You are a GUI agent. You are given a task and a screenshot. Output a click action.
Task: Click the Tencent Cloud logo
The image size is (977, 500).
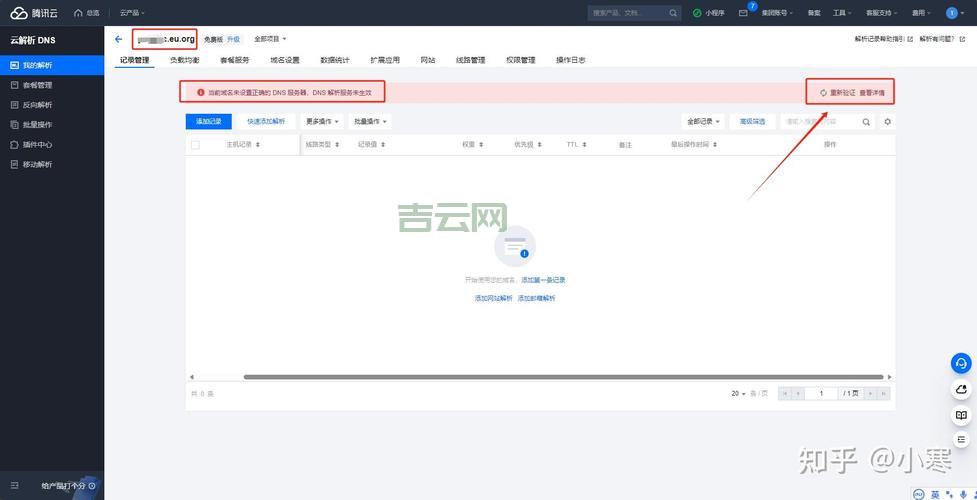34,12
